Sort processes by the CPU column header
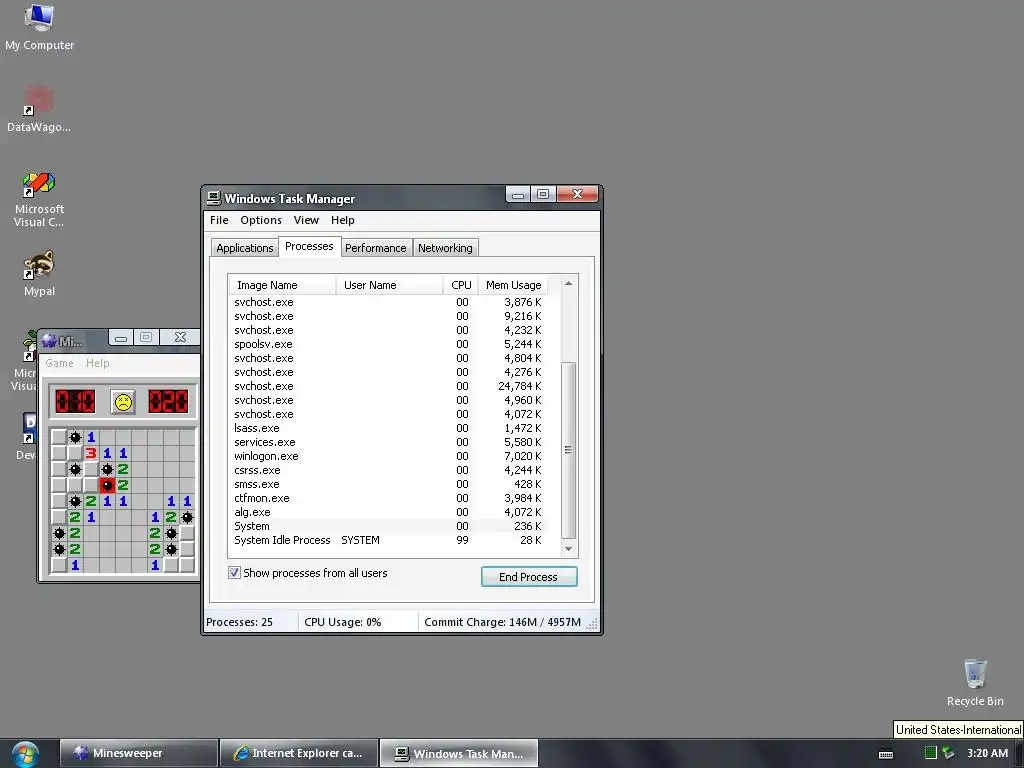1024x768 pixels. [460, 285]
